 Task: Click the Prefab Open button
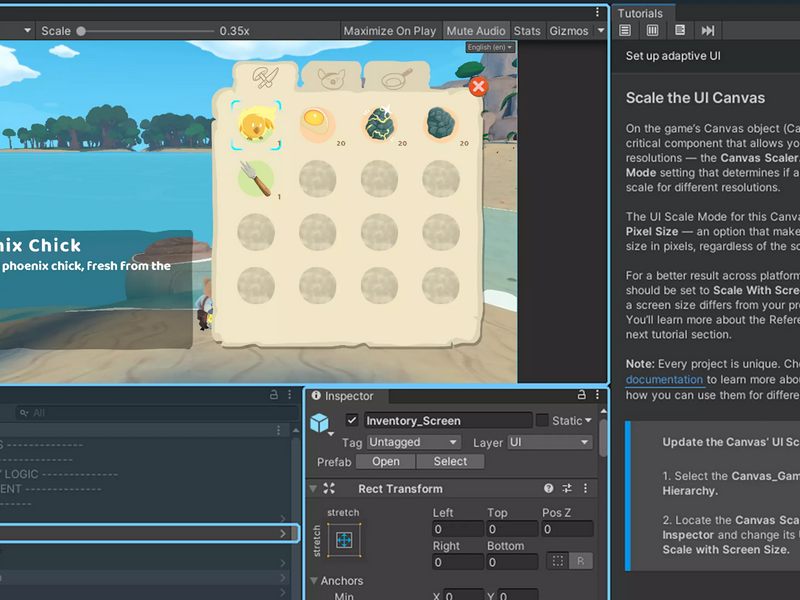pos(386,461)
